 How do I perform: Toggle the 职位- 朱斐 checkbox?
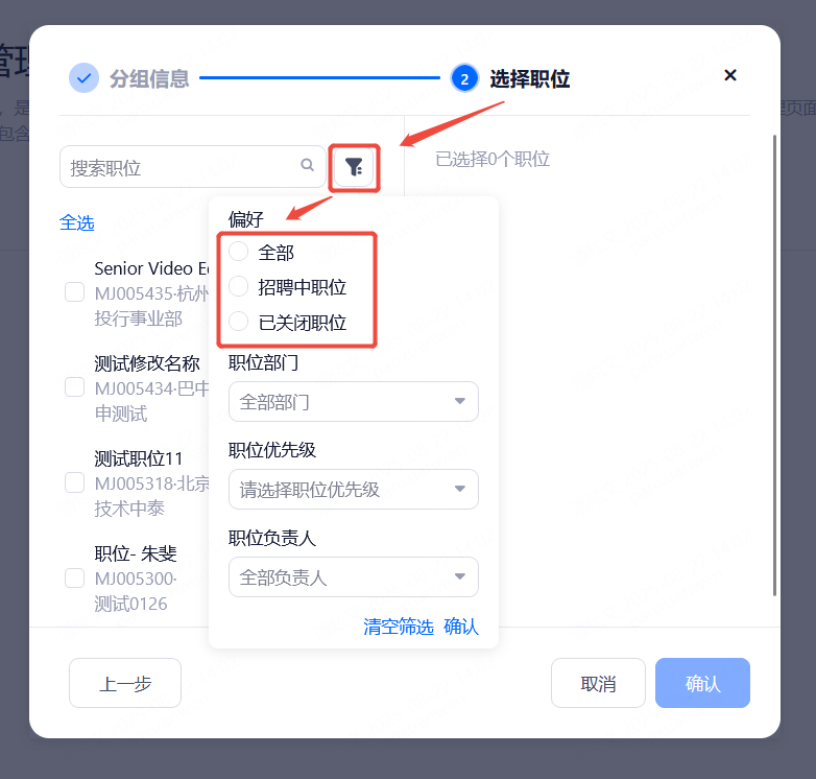tap(74, 578)
